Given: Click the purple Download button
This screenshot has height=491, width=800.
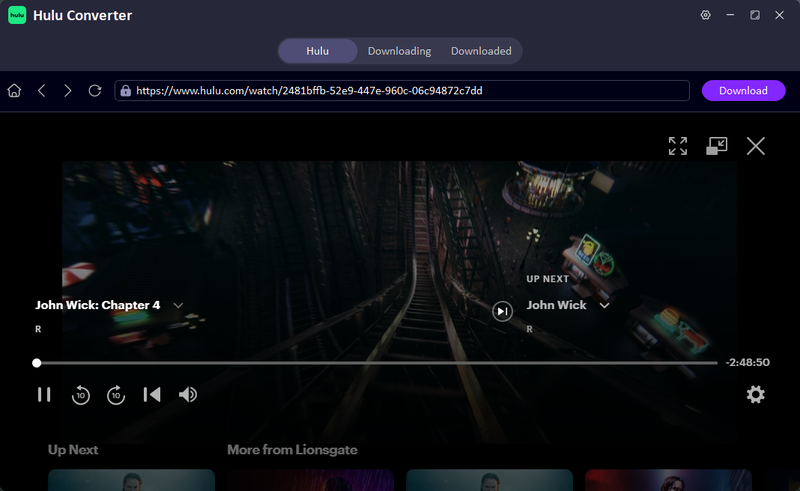Looking at the screenshot, I should (x=743, y=91).
